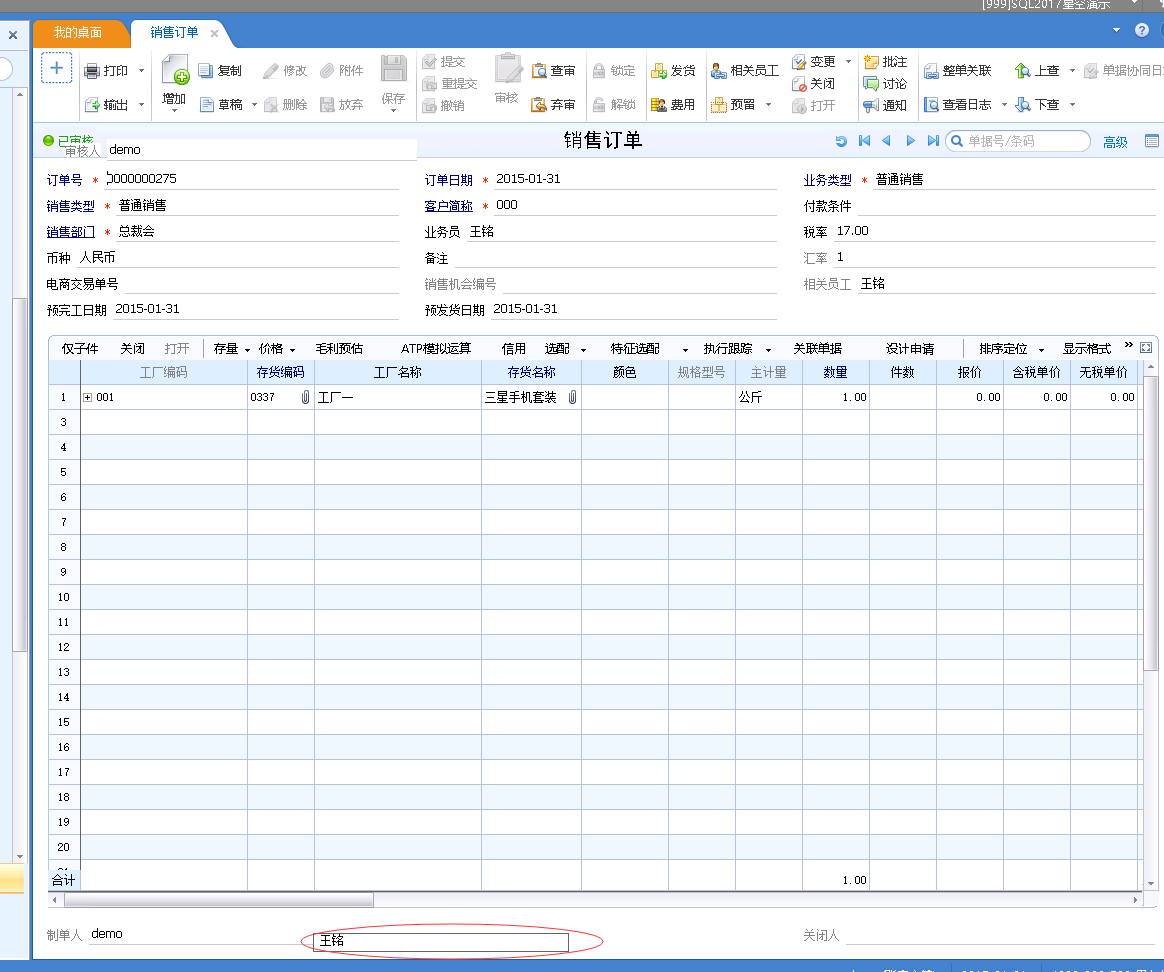Switch to the 我的桌面 tab
Screen dimensions: 1164x972
click(78, 32)
